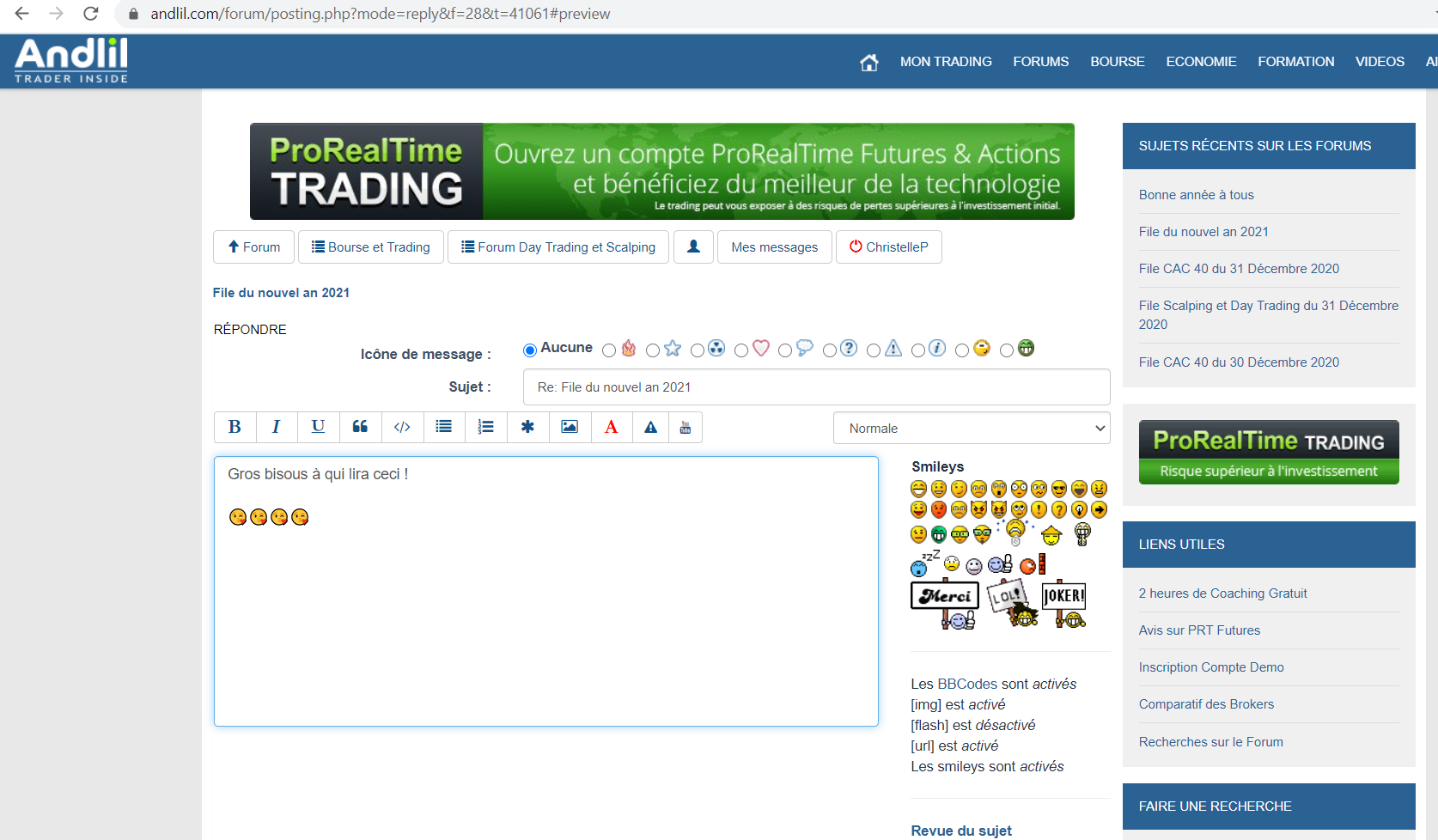This screenshot has width=1438, height=840.
Task: Insert a numbered list
Action: click(486, 427)
